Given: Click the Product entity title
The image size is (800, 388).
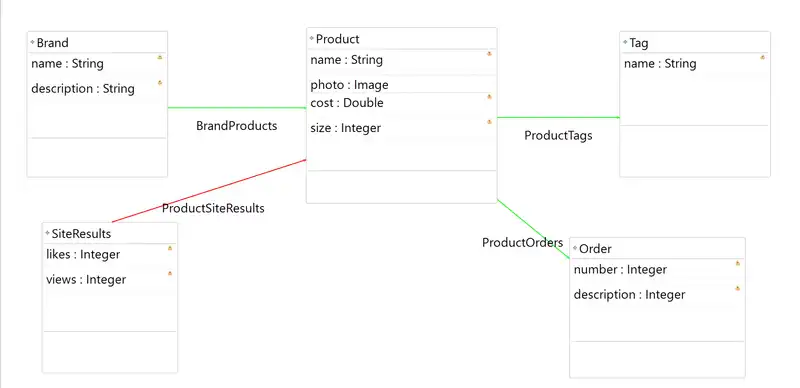Looking at the screenshot, I should click(x=338, y=39).
